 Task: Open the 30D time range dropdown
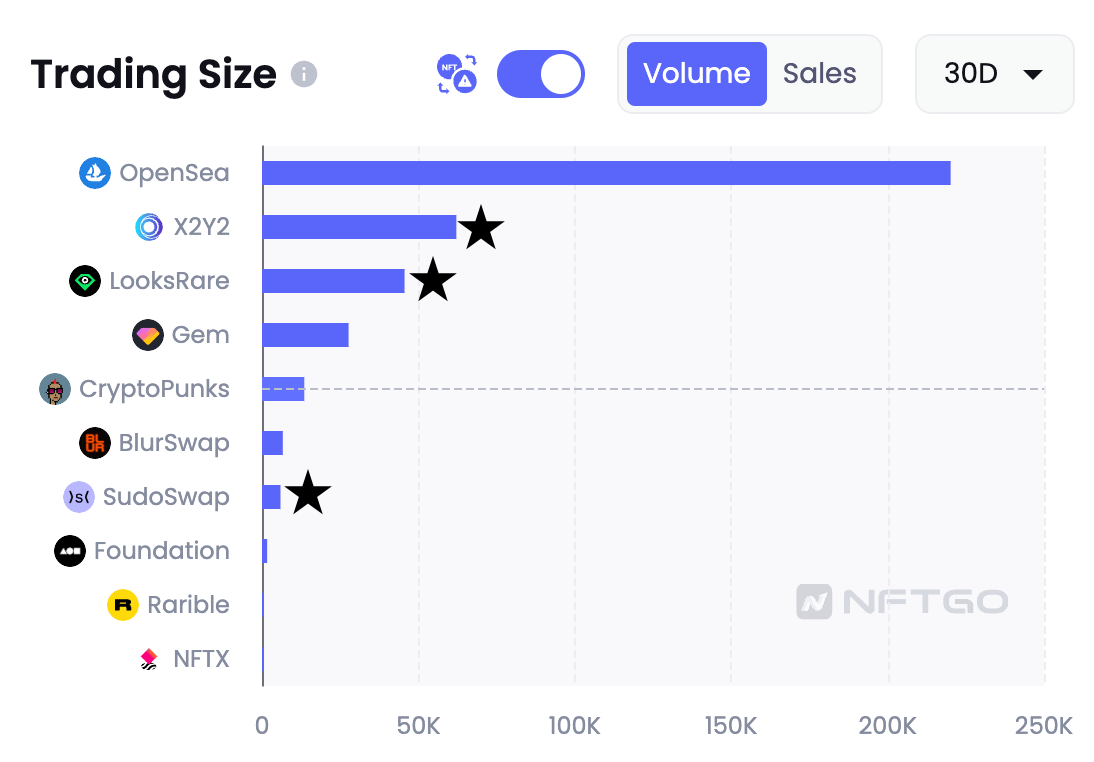[x=994, y=74]
